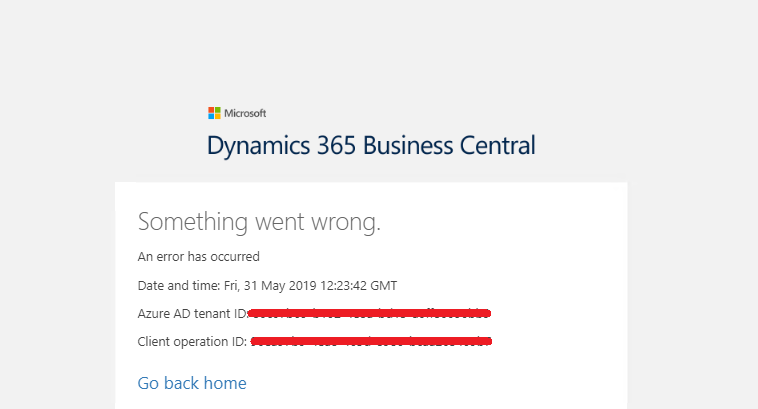Go back home via the link
The height and width of the screenshot is (409, 758).
(x=192, y=383)
